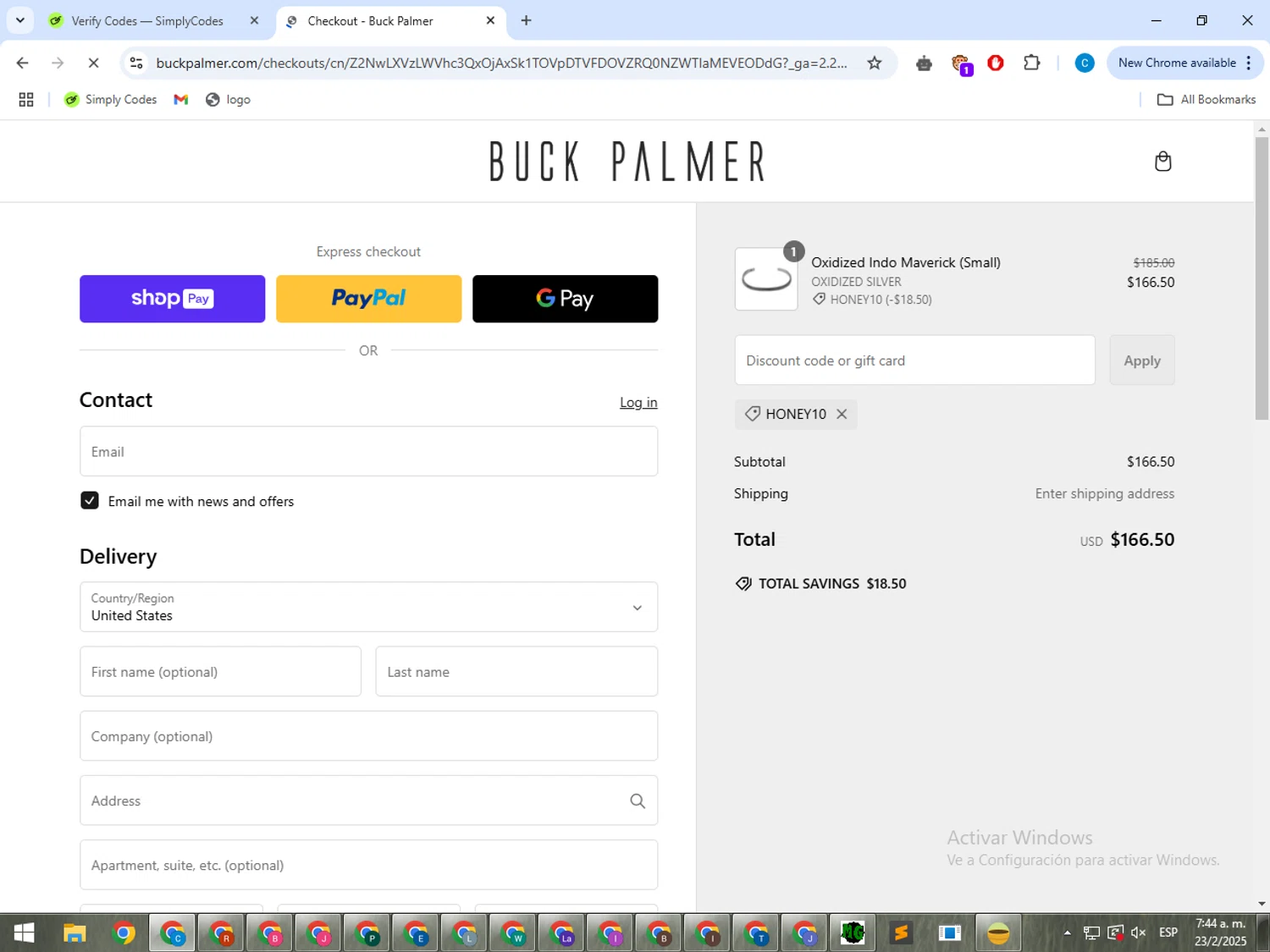Click the muted volume tray icon
This screenshot has width=1270, height=952.
[x=1139, y=933]
